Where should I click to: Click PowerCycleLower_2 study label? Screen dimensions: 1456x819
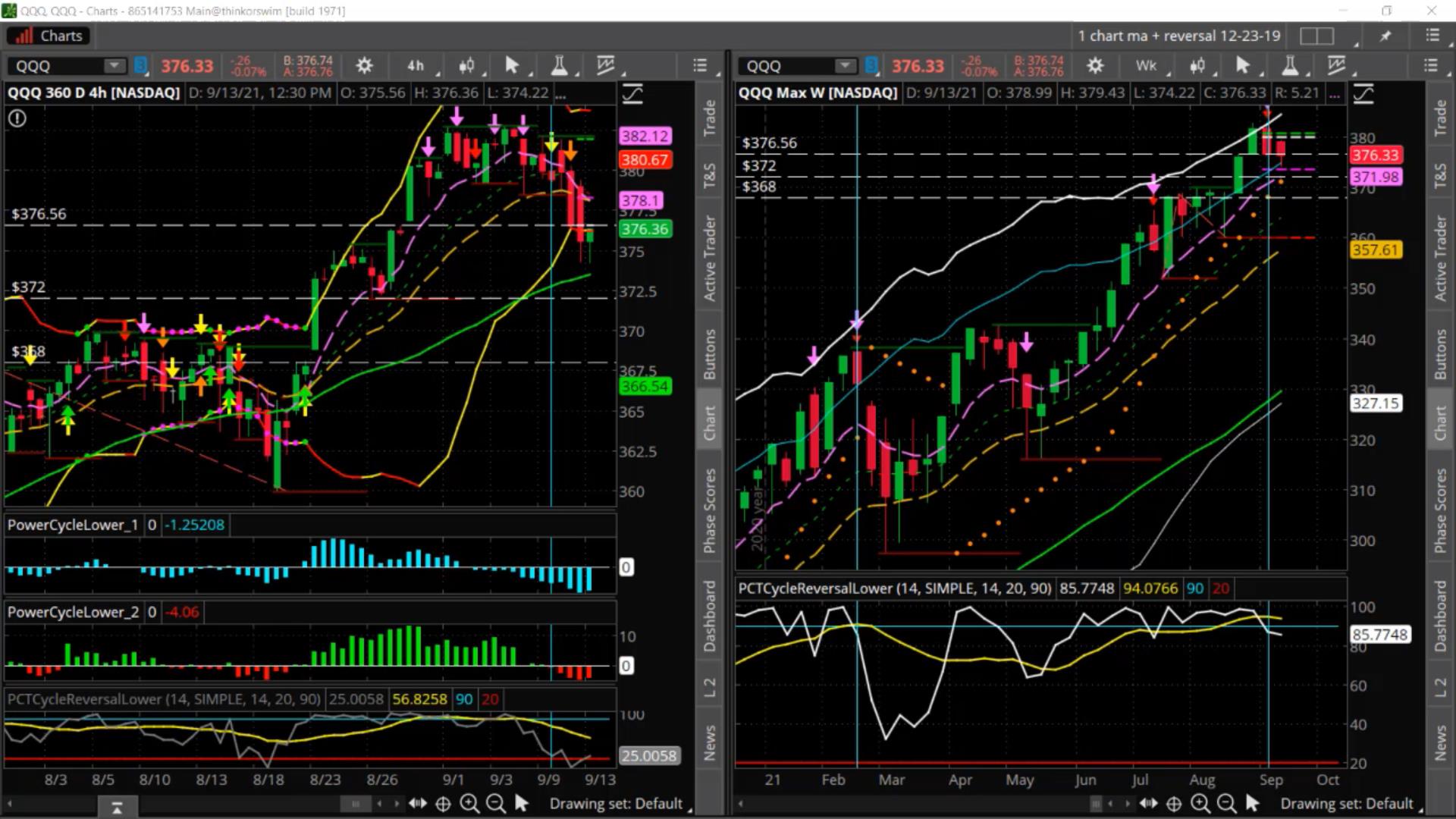[x=73, y=612]
